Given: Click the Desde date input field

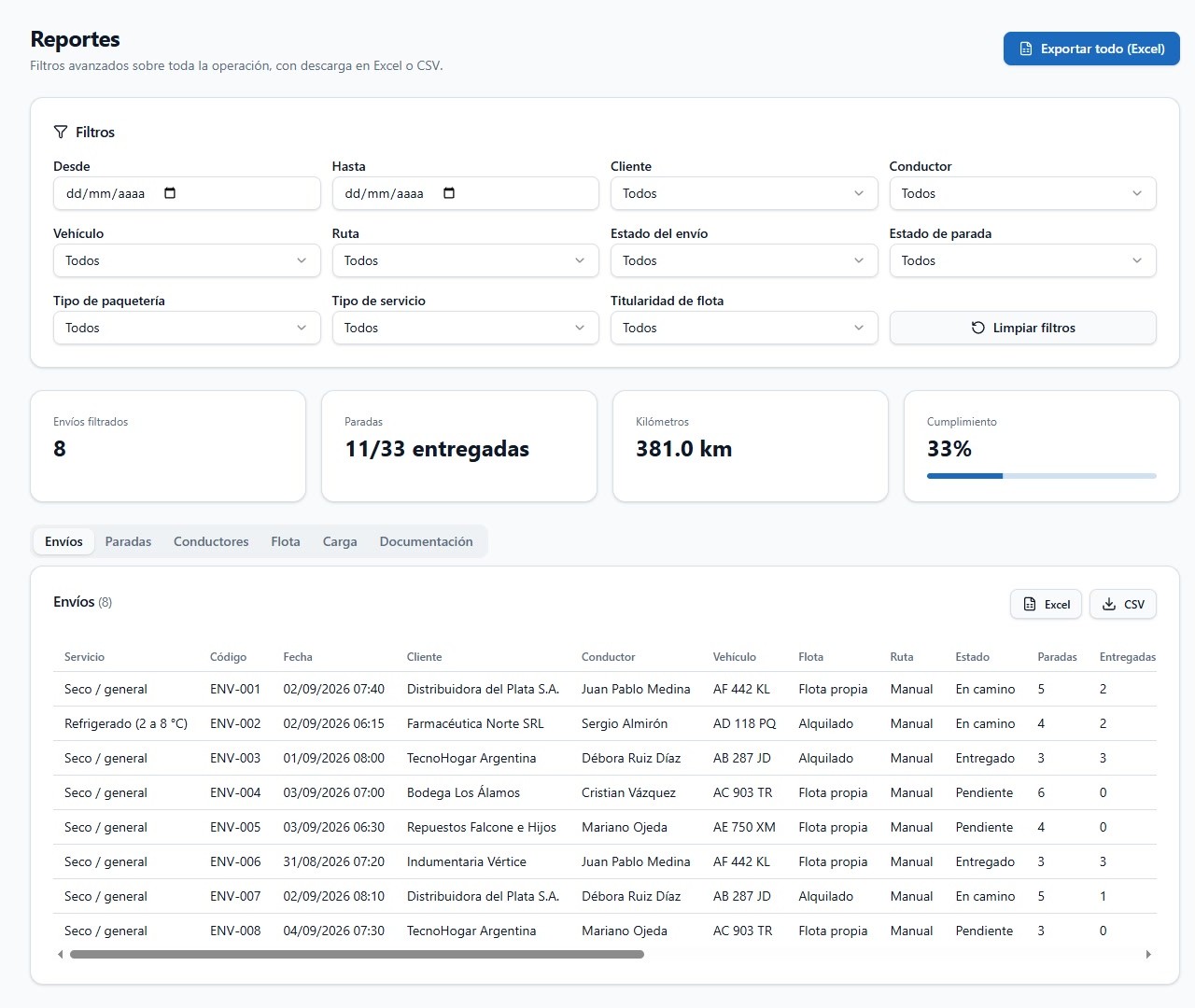Looking at the screenshot, I should pos(187,193).
